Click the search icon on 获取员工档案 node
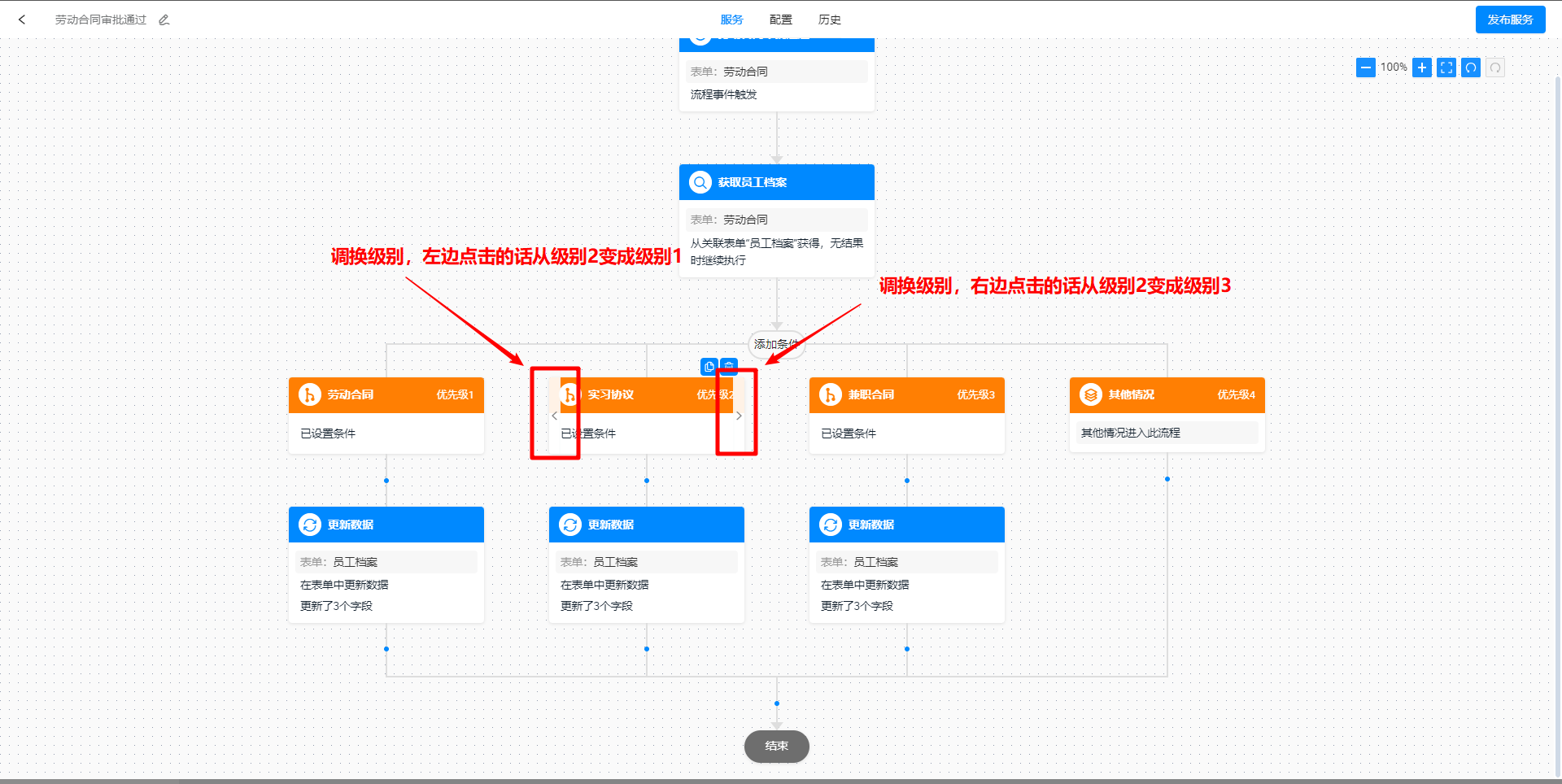This screenshot has width=1562, height=784. (700, 182)
